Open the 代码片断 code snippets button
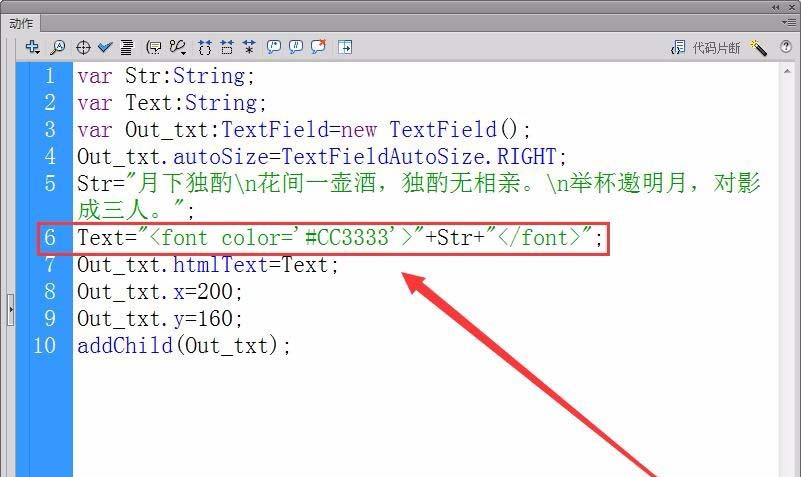This screenshot has height=477, width=801. (x=716, y=48)
